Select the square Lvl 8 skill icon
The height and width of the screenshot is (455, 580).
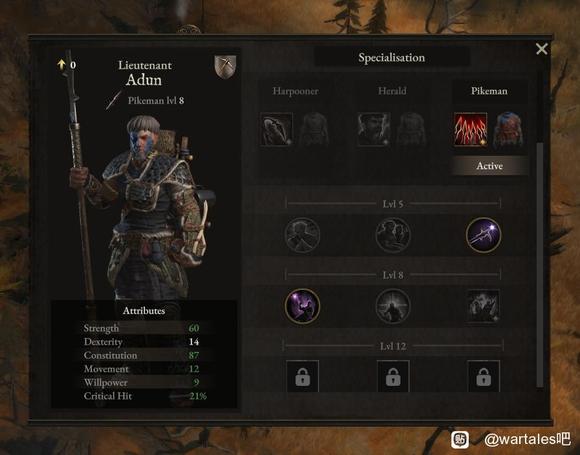(x=483, y=306)
